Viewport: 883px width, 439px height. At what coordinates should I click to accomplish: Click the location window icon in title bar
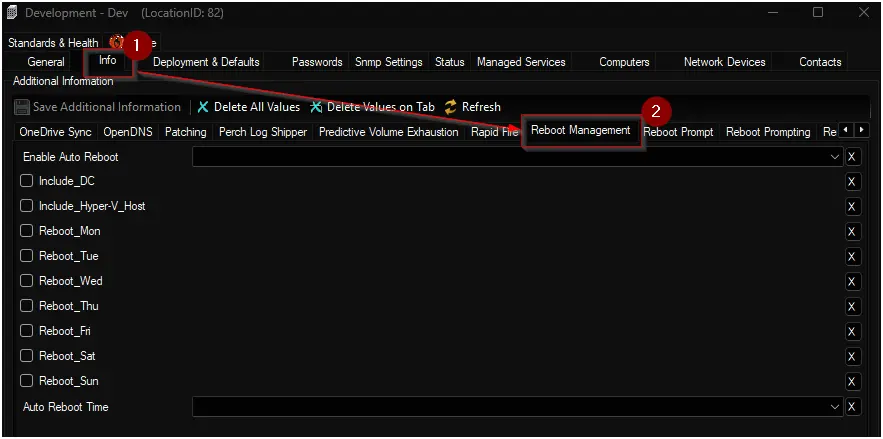pos(12,13)
